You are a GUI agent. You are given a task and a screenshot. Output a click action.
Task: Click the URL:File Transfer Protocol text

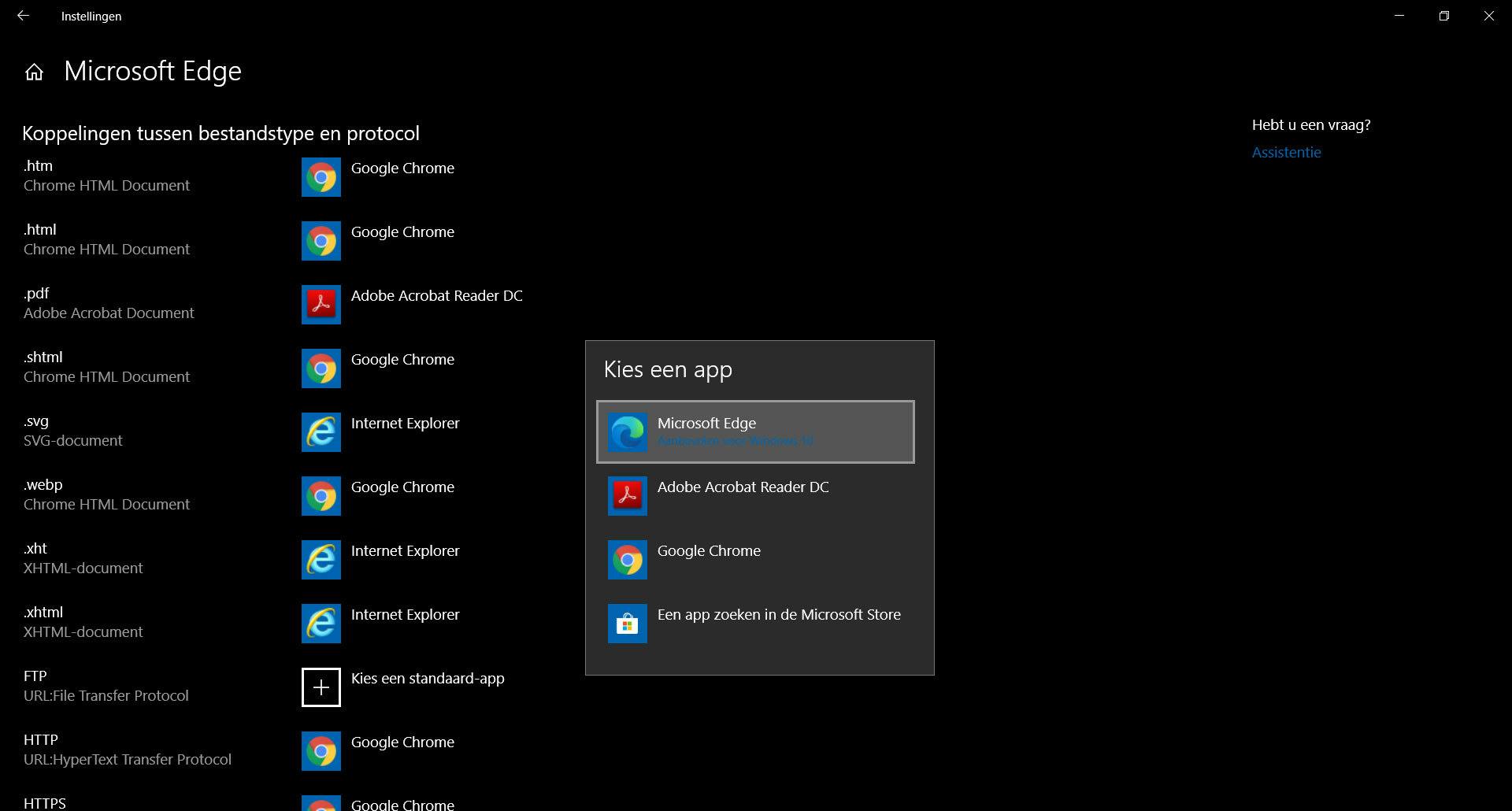coord(106,696)
